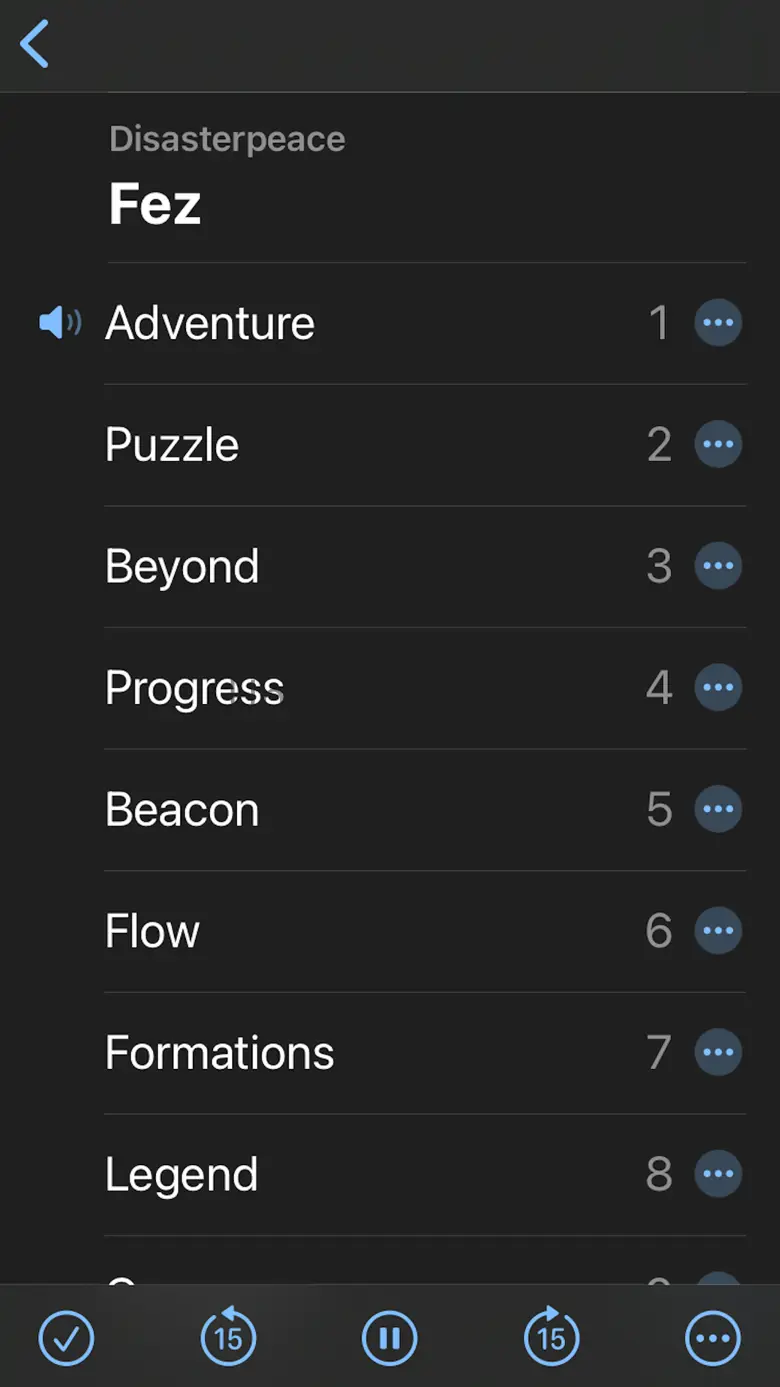Tap the ellipsis for Progress track
This screenshot has height=1387, width=780.
pyautogui.click(x=718, y=688)
